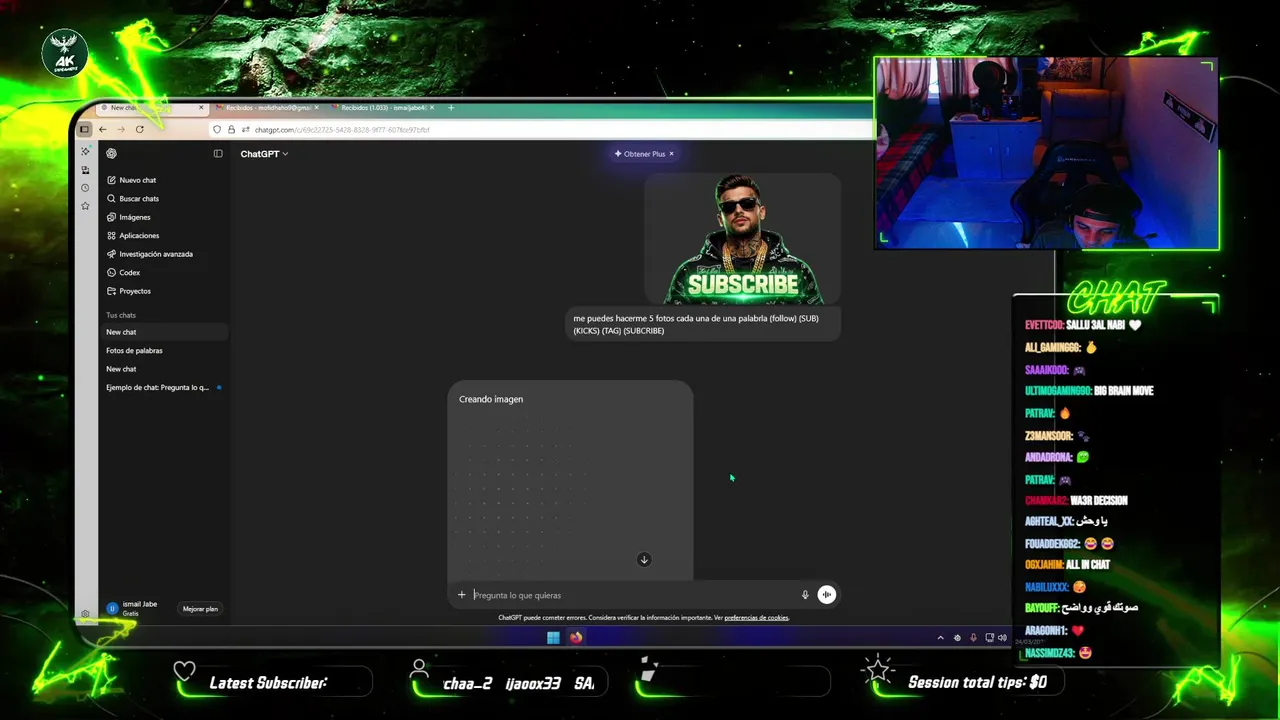Screen dimensions: 1280x720
Task: Open Investigación avanzada
Action: tap(149, 254)
